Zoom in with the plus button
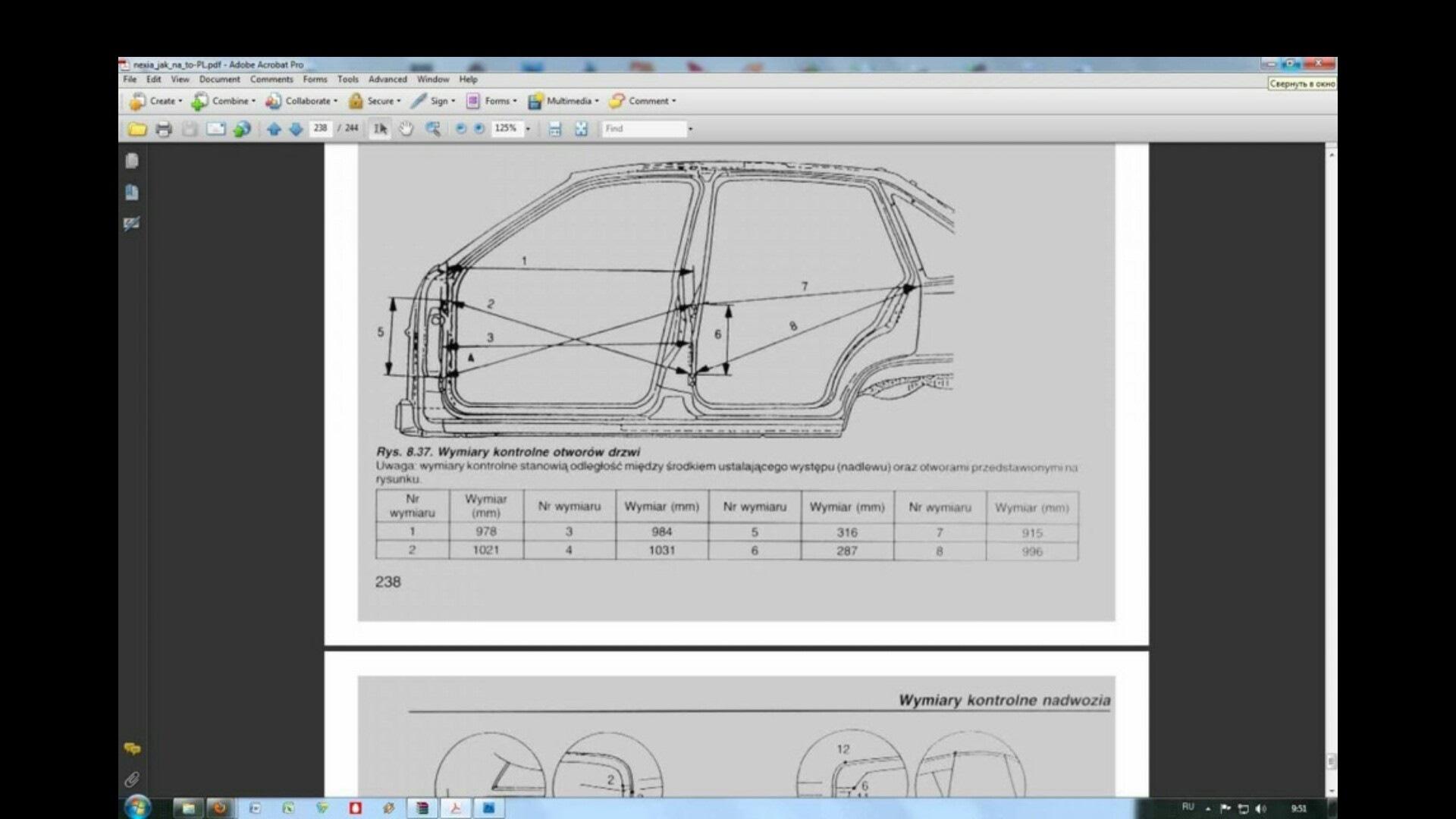This screenshot has height=819, width=1456. [479, 129]
